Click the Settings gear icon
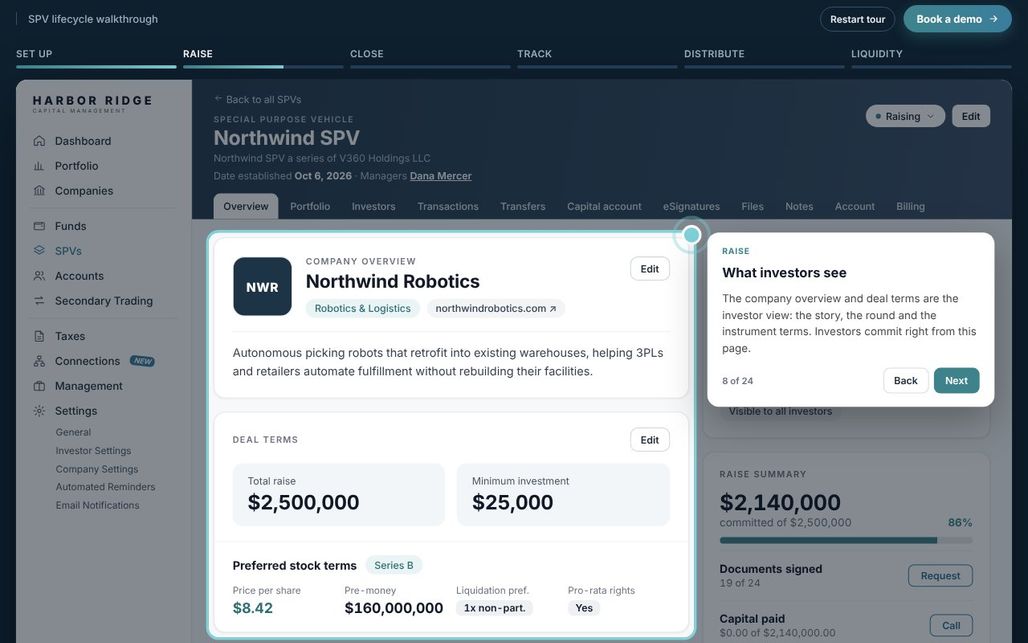 (x=39, y=411)
